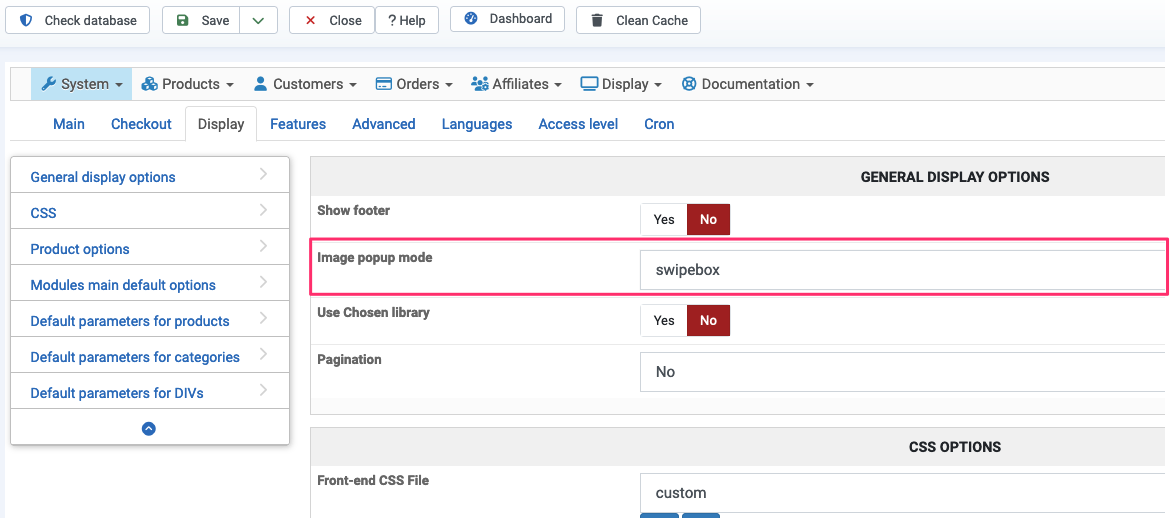
Task: Open the Pagination dropdown
Action: (x=900, y=372)
